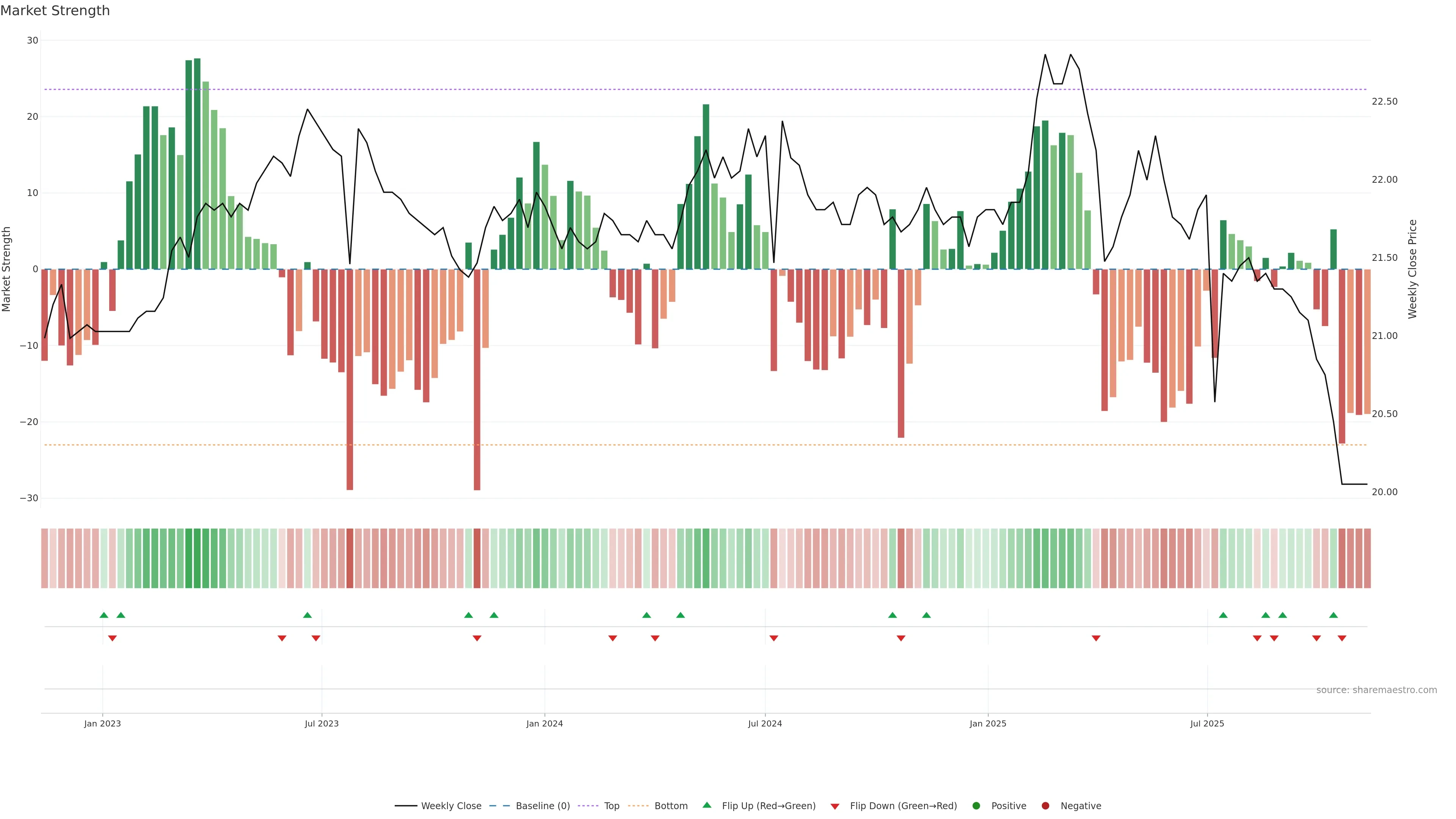Click Flip Down red triangle legend icon
This screenshot has width=1456, height=819.
pos(835,806)
